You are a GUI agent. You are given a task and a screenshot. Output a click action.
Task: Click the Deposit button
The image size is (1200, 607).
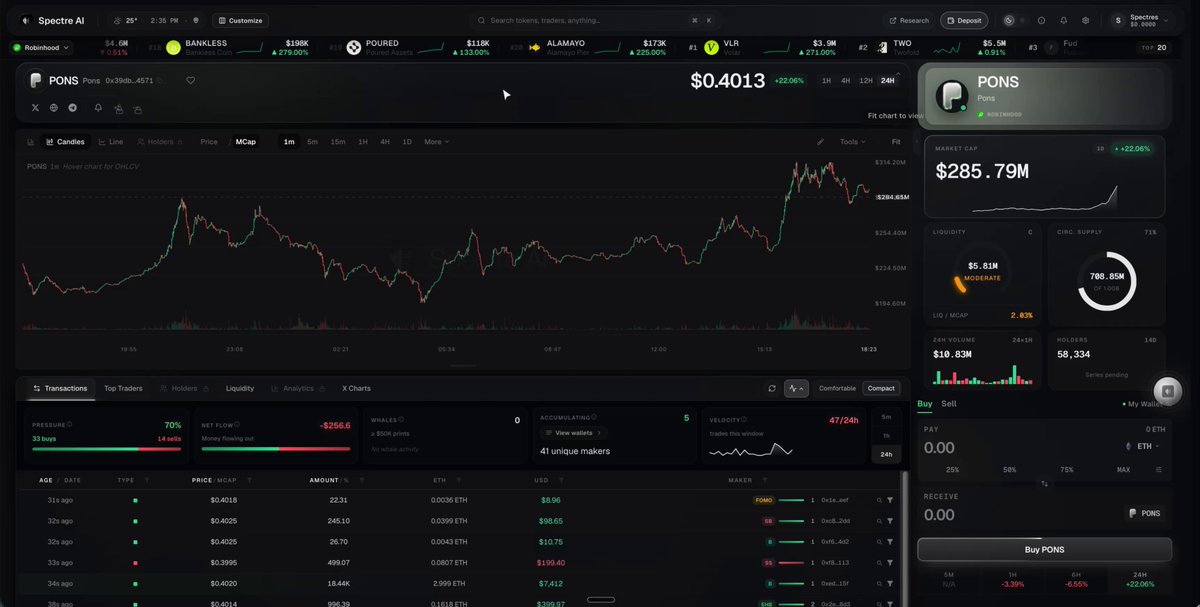tap(964, 20)
